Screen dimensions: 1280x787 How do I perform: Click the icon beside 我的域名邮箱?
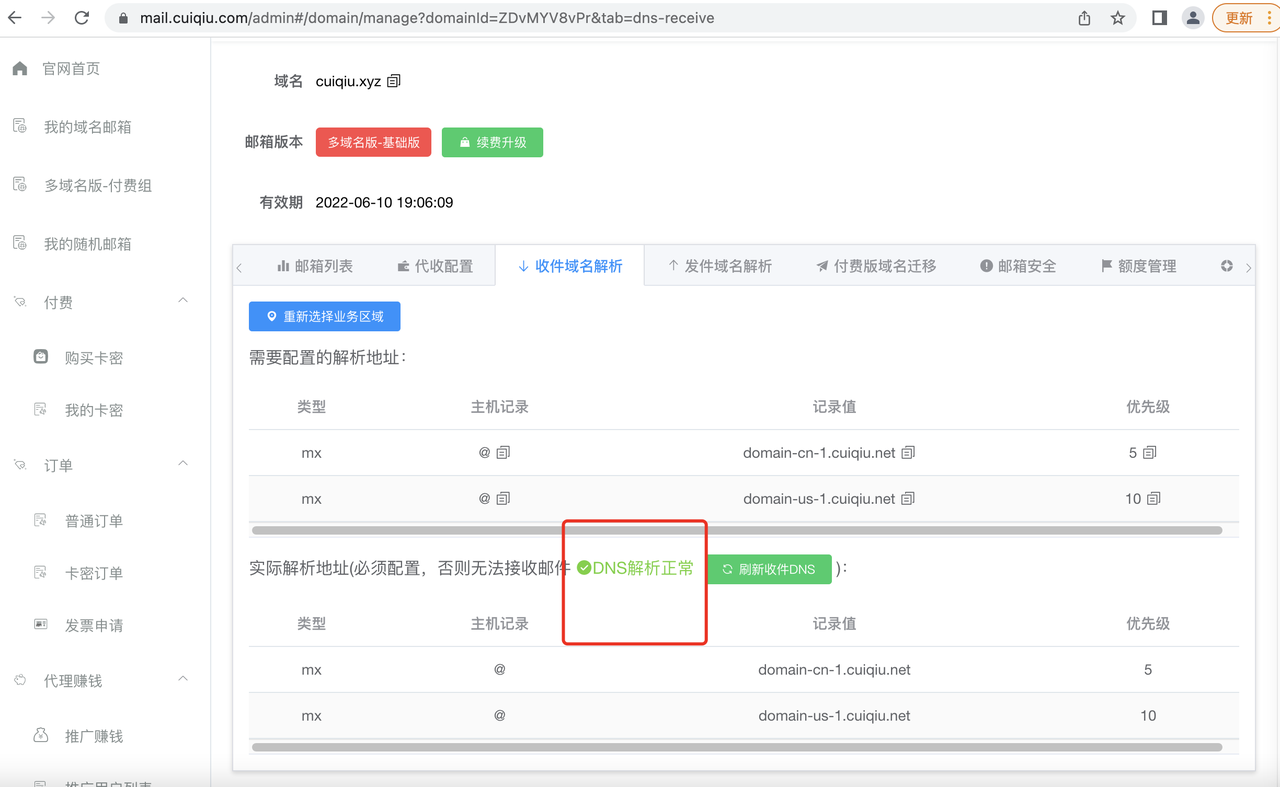(19, 126)
